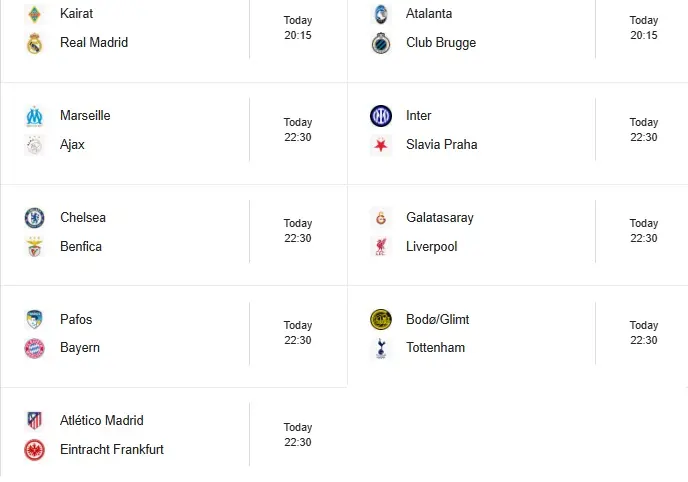The width and height of the screenshot is (688, 482).
Task: Select the Eintracht Frankfurt team name
Action: [x=112, y=450]
